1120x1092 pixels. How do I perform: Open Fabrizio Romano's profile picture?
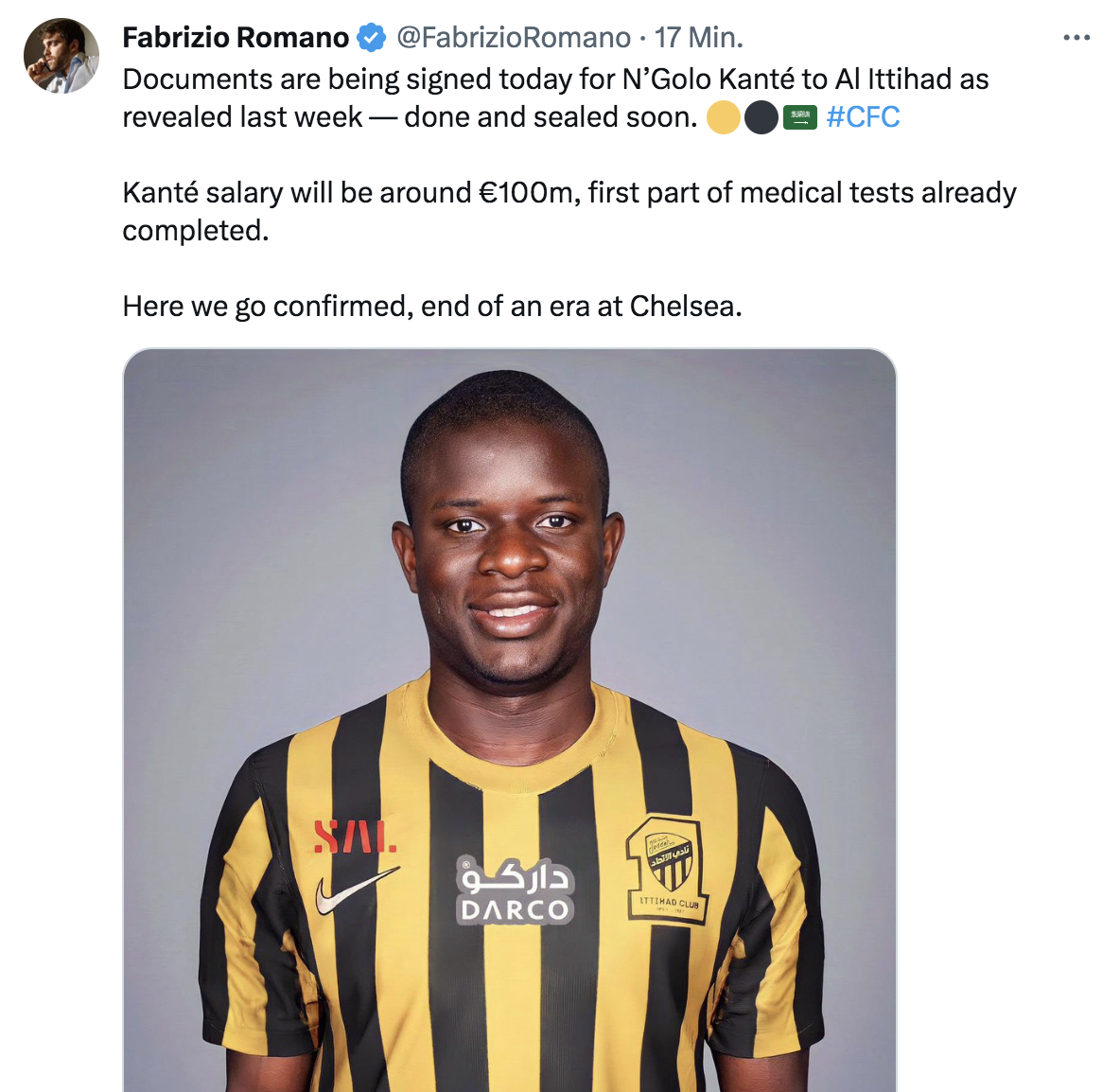pyautogui.click(x=61, y=56)
